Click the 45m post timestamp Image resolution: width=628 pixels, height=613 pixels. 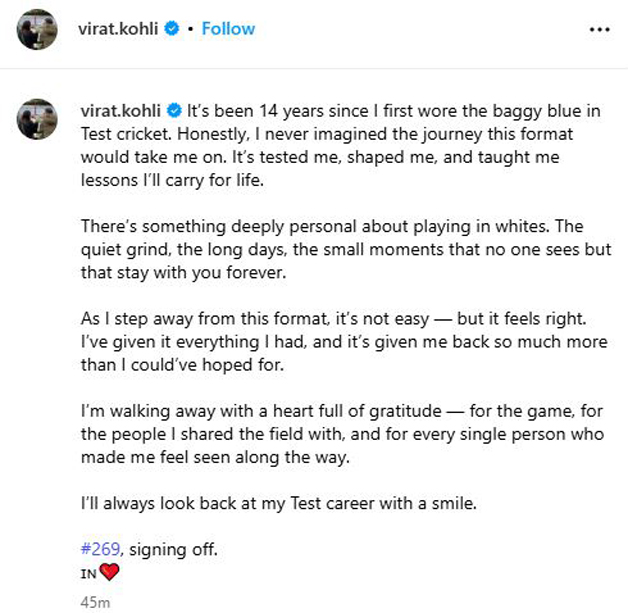pyautogui.click(x=95, y=602)
